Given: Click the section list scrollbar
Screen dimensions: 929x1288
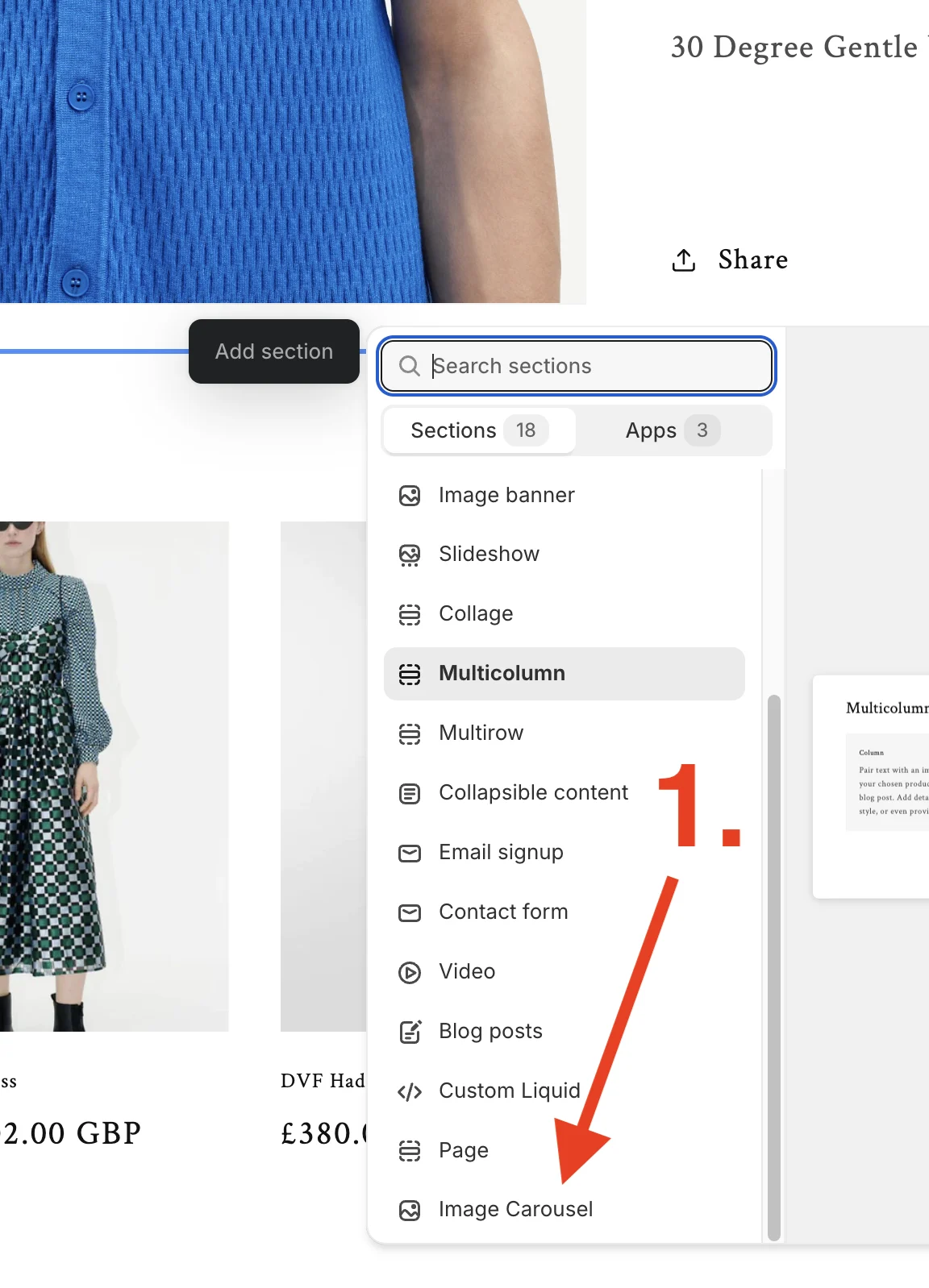Looking at the screenshot, I should 773,967.
